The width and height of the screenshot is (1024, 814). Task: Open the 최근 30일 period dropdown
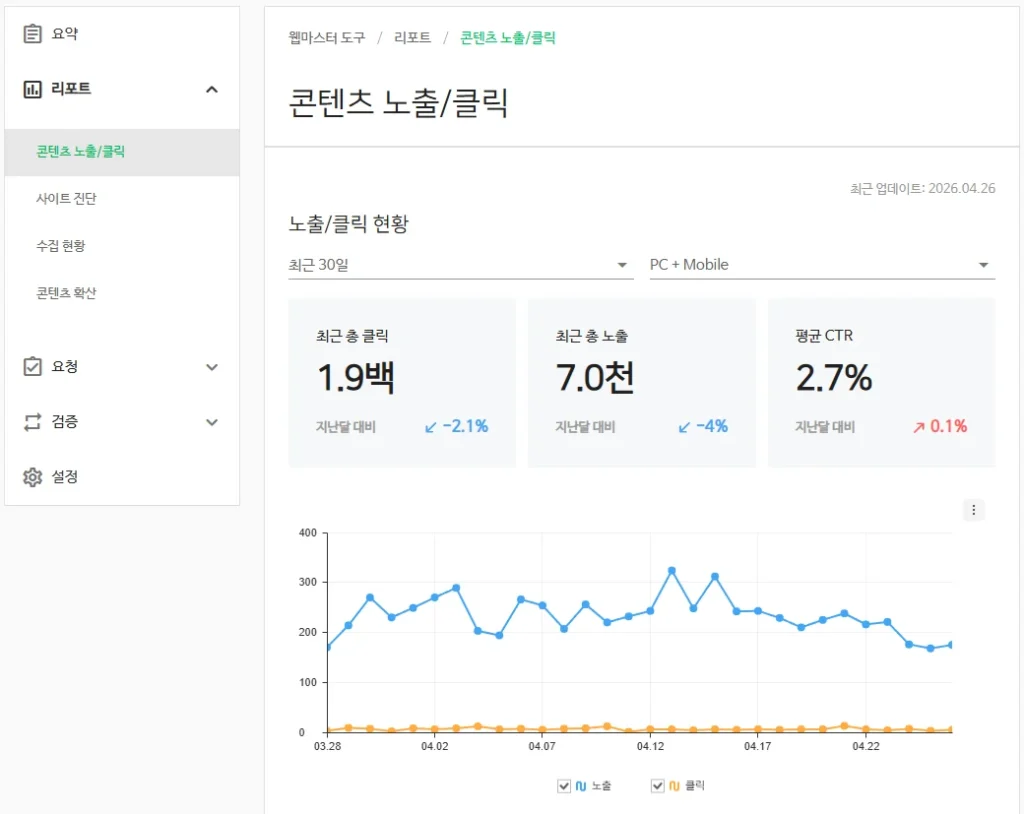(460, 265)
